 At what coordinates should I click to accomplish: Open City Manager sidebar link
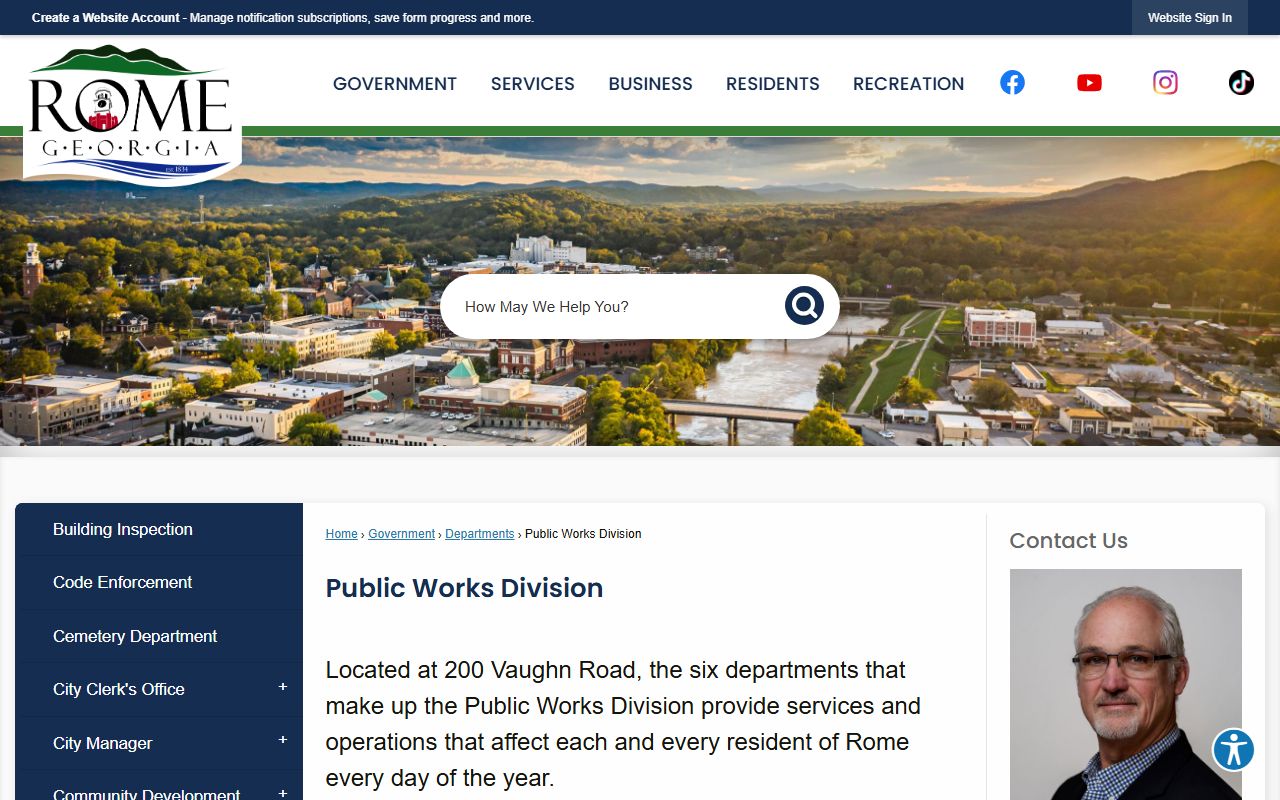(103, 743)
